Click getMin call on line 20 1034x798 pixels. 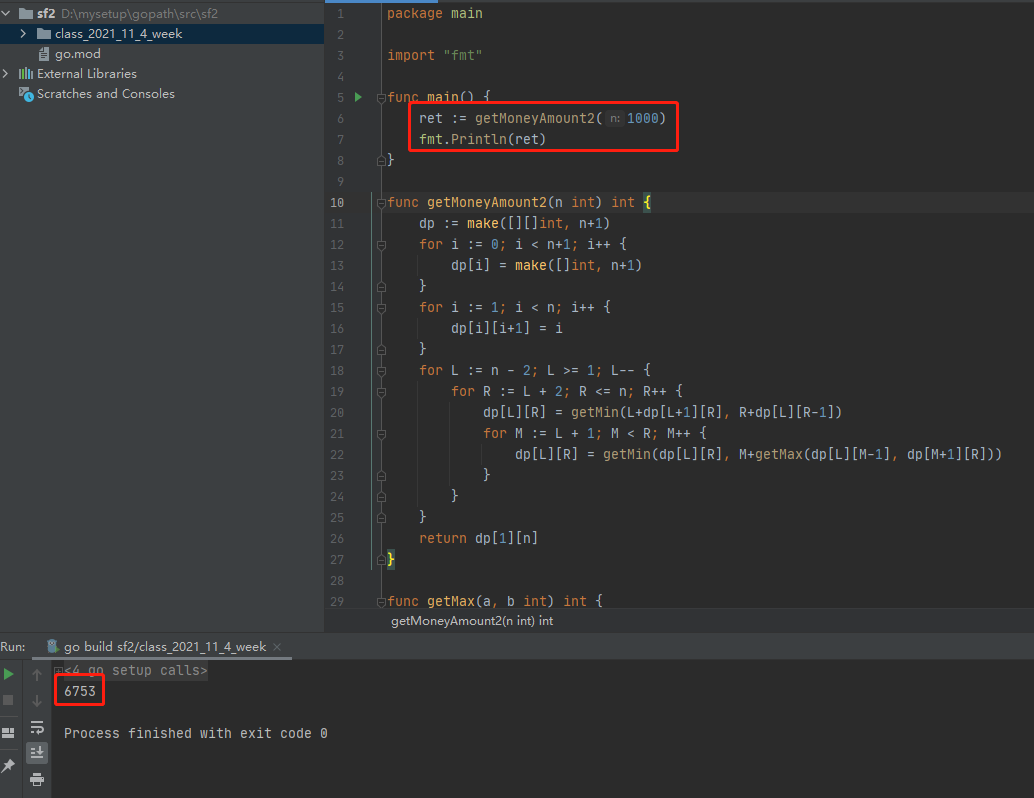tap(595, 412)
